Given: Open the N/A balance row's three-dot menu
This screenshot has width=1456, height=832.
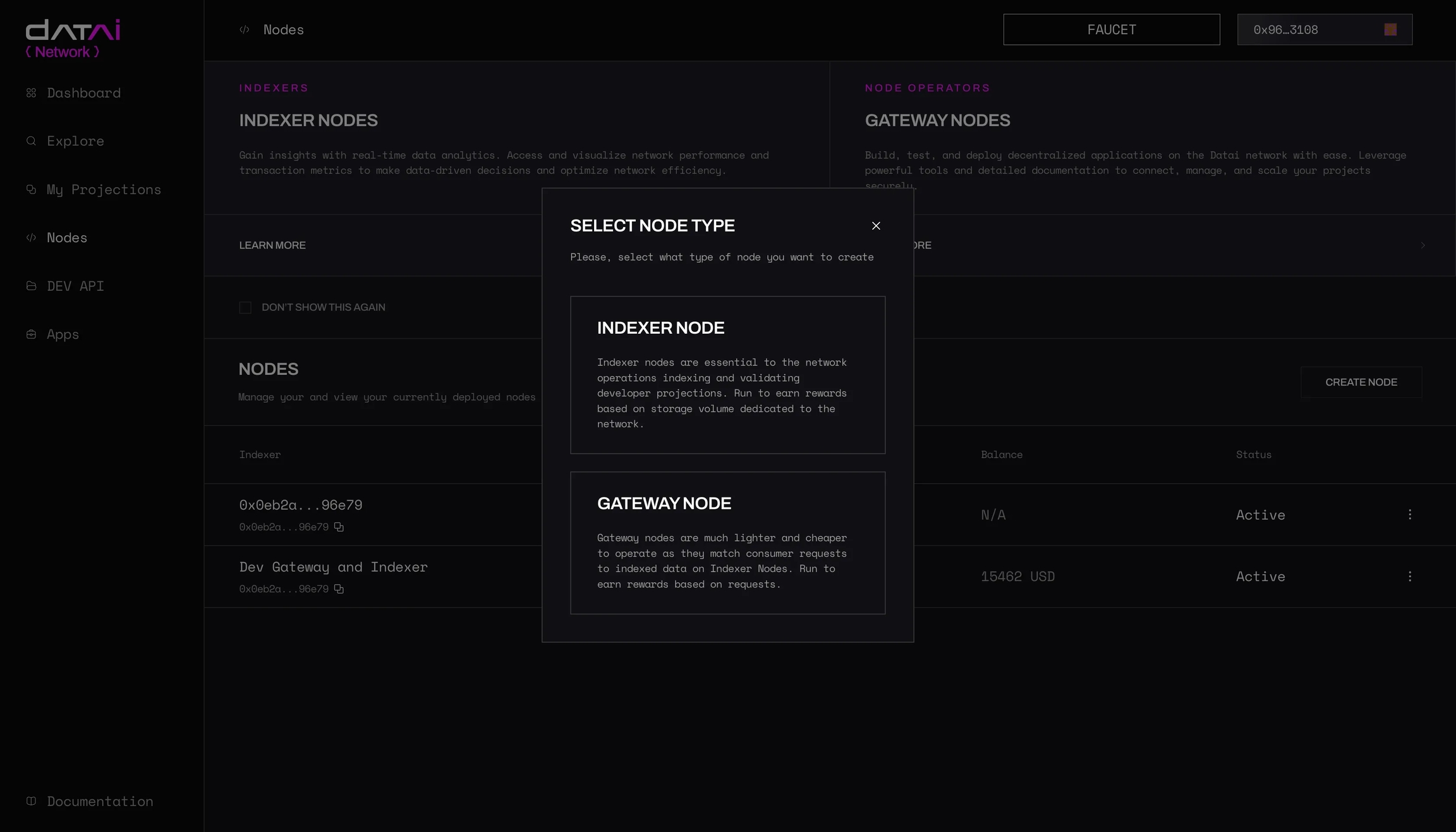Looking at the screenshot, I should (1410, 515).
